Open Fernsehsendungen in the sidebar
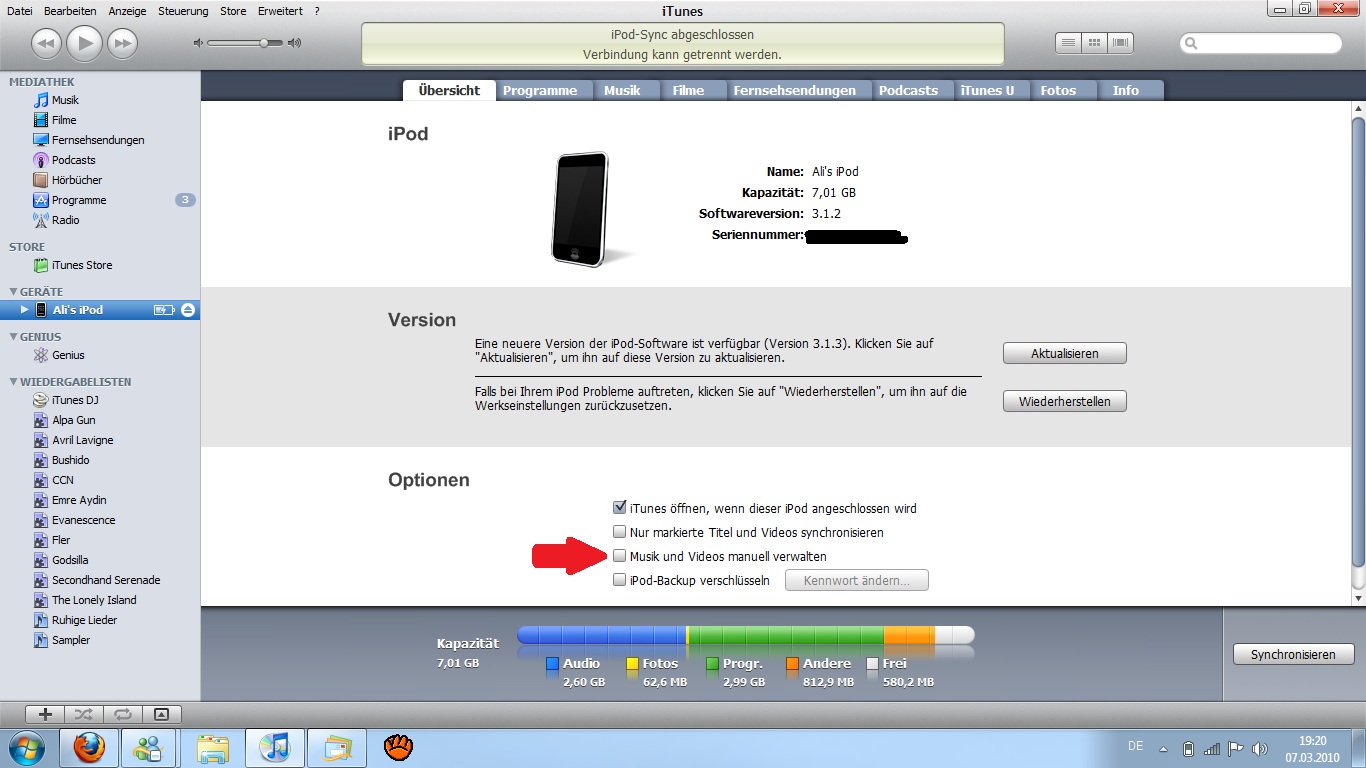This screenshot has width=1366, height=768. [x=88, y=140]
